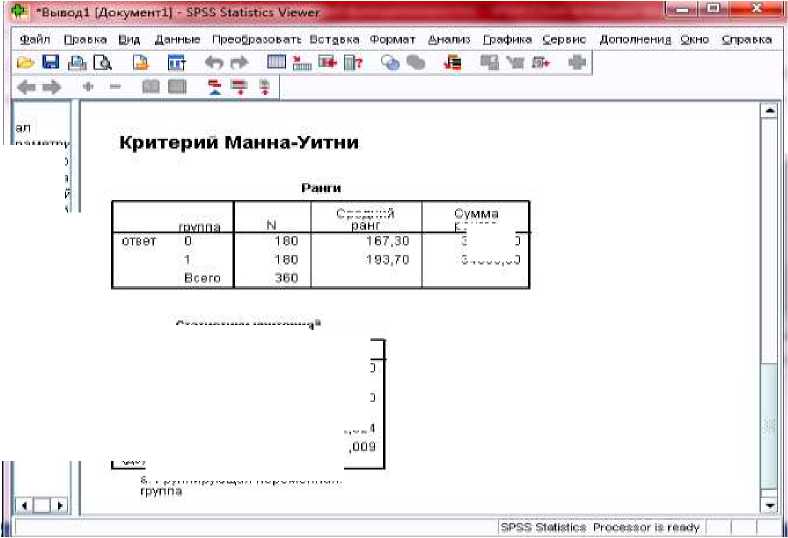This screenshot has width=788, height=538.
Task: Open the Анализ menu
Action: [449, 39]
